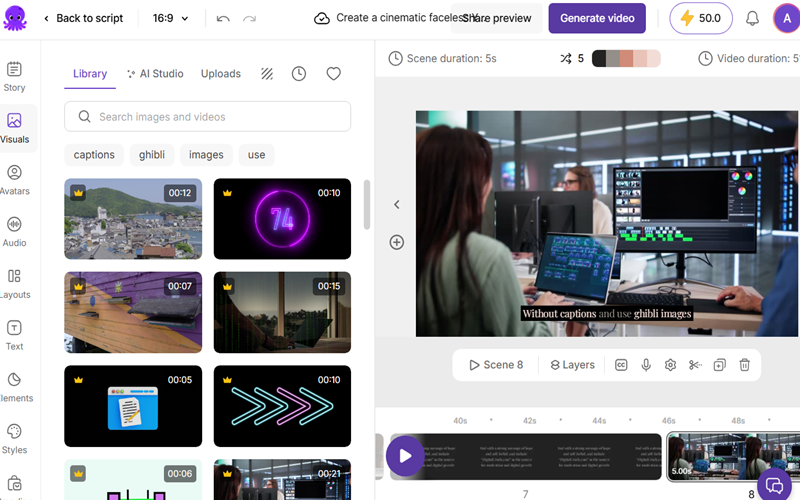Click the microphone voiceover icon
The height and width of the screenshot is (500, 800).
click(646, 365)
